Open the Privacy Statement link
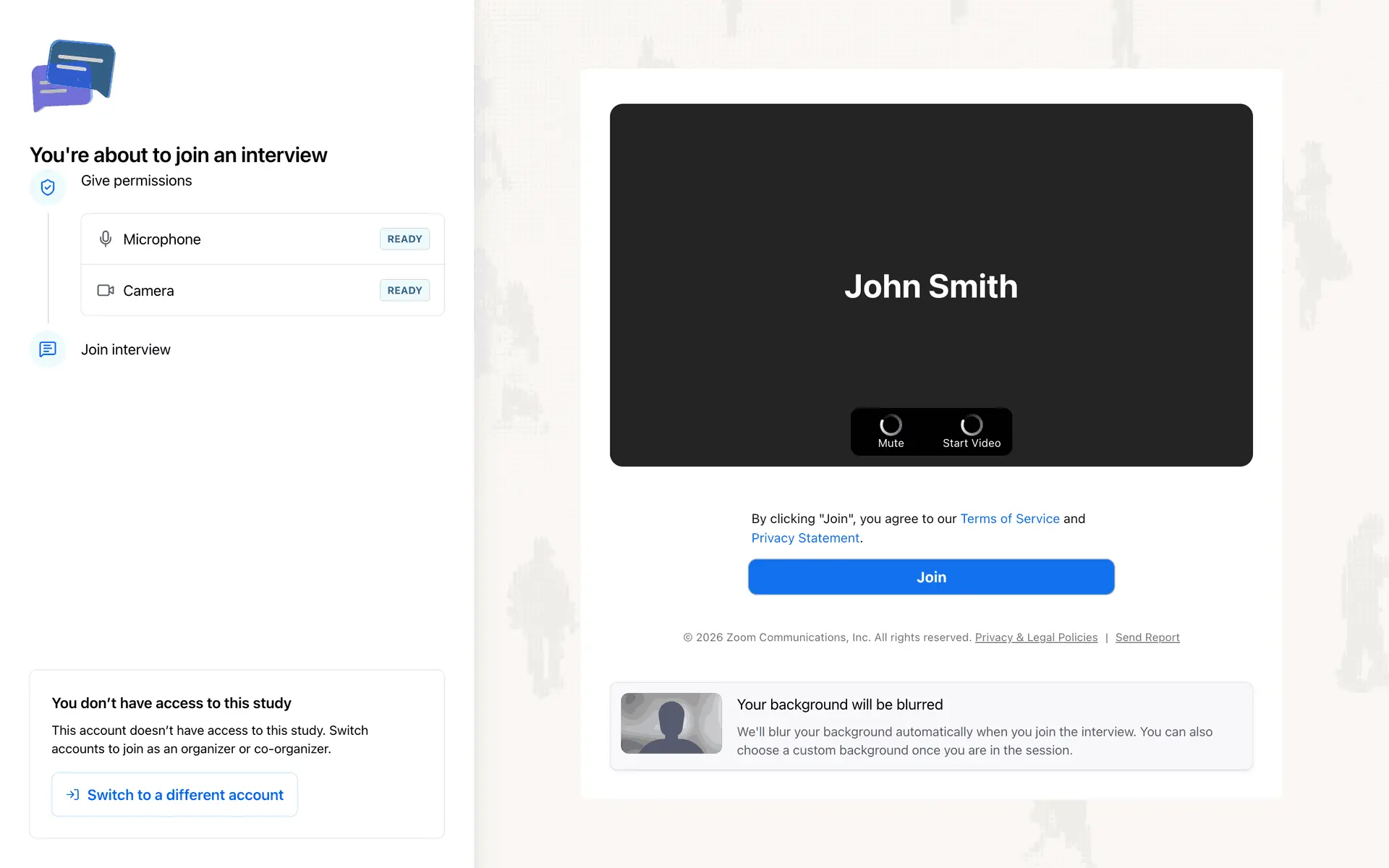 tap(805, 538)
